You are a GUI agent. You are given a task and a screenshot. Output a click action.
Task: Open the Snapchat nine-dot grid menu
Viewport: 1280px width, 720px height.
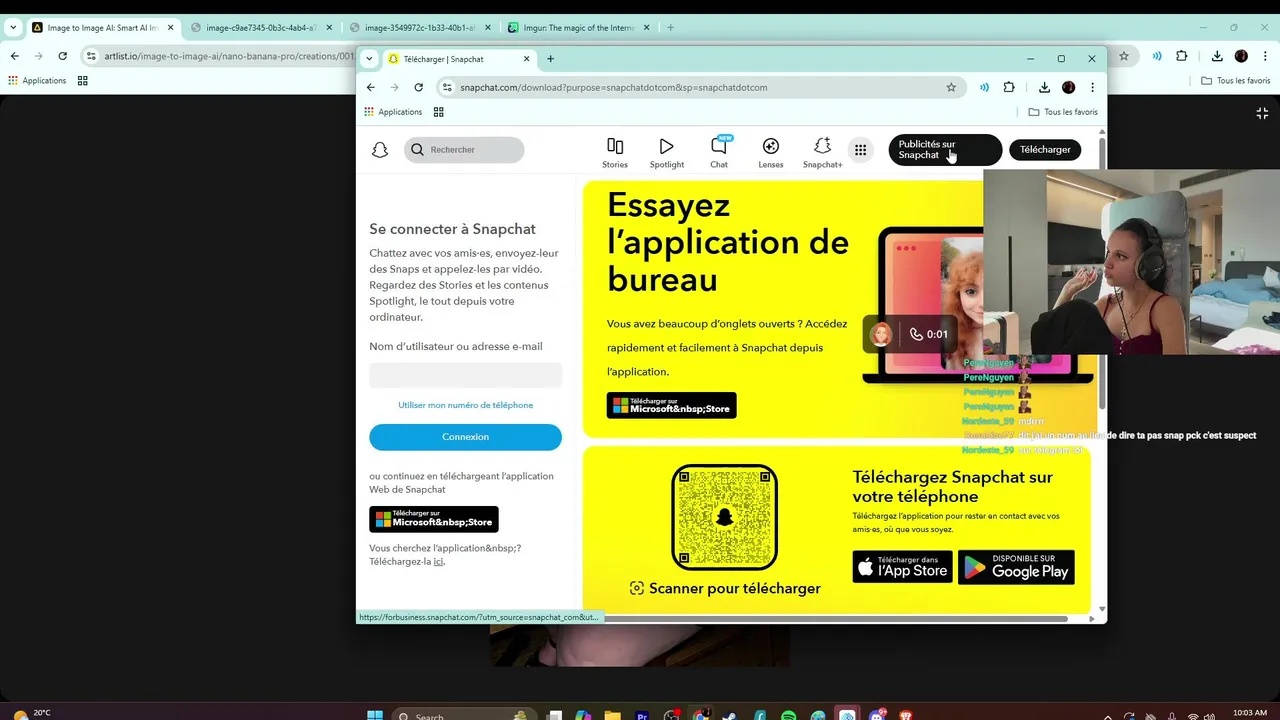coord(860,150)
